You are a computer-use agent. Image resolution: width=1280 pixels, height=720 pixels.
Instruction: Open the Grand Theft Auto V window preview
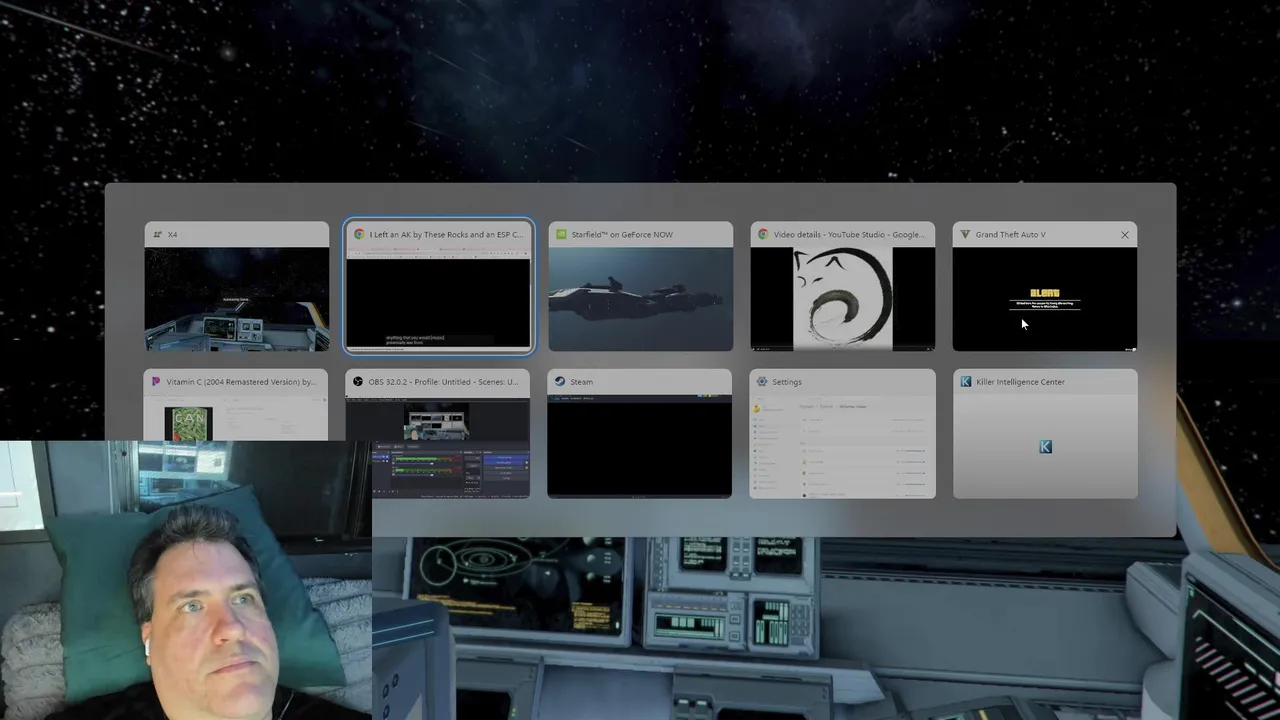[x=1045, y=286]
